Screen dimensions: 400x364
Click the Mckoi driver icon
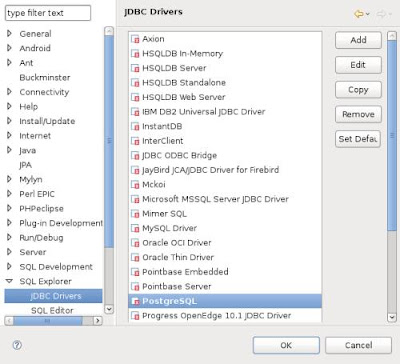(135, 185)
